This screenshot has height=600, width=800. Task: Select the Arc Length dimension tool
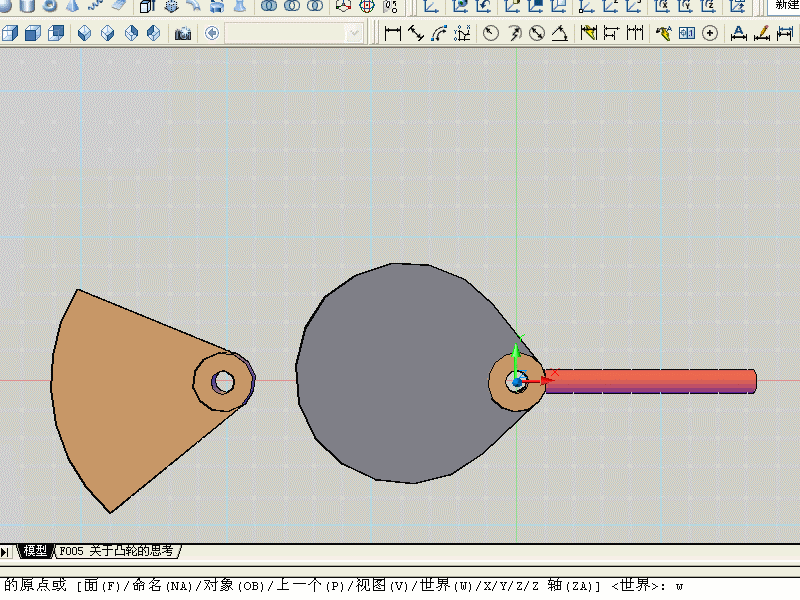[x=439, y=33]
